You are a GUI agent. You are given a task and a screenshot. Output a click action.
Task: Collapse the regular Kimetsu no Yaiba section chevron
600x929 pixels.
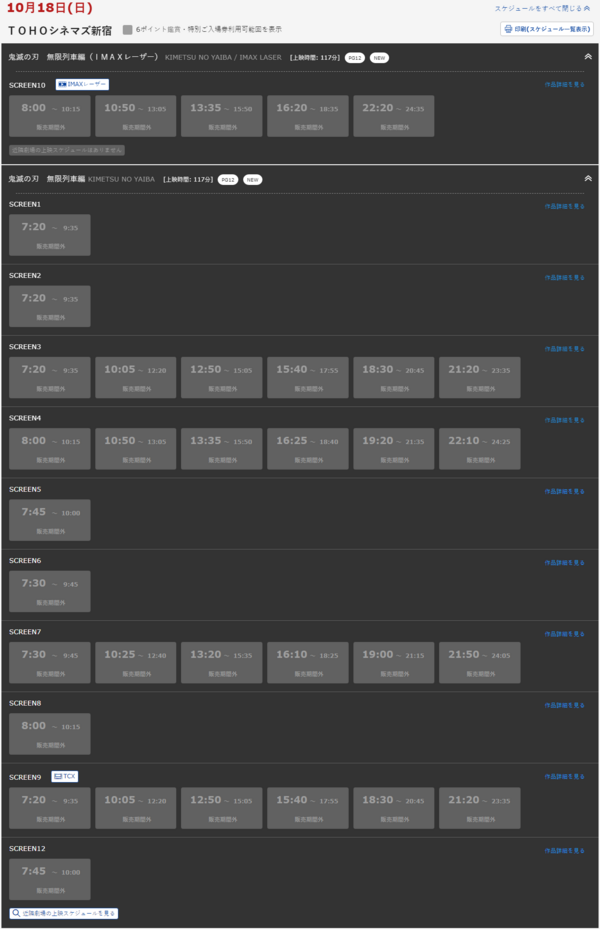(588, 178)
